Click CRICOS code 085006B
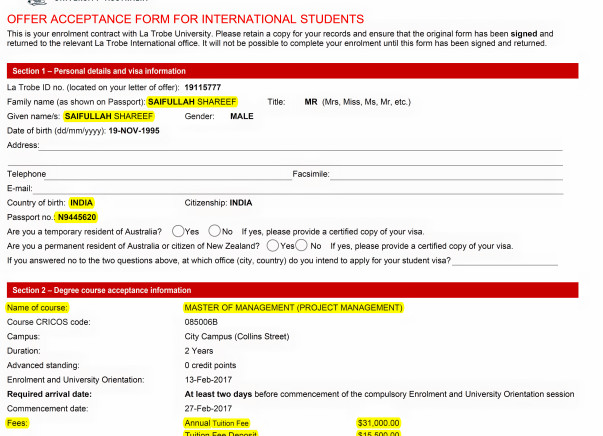This screenshot has width=603, height=436. [201, 322]
